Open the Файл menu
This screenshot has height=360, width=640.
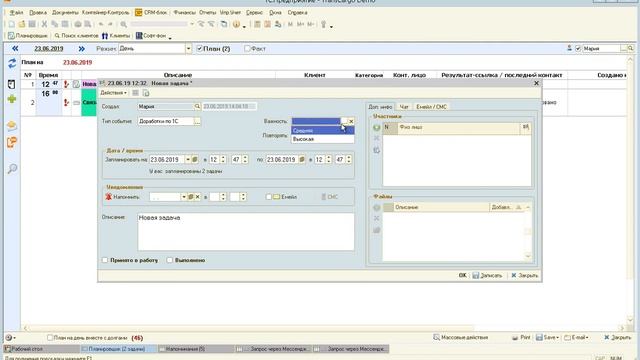[x=16, y=13]
